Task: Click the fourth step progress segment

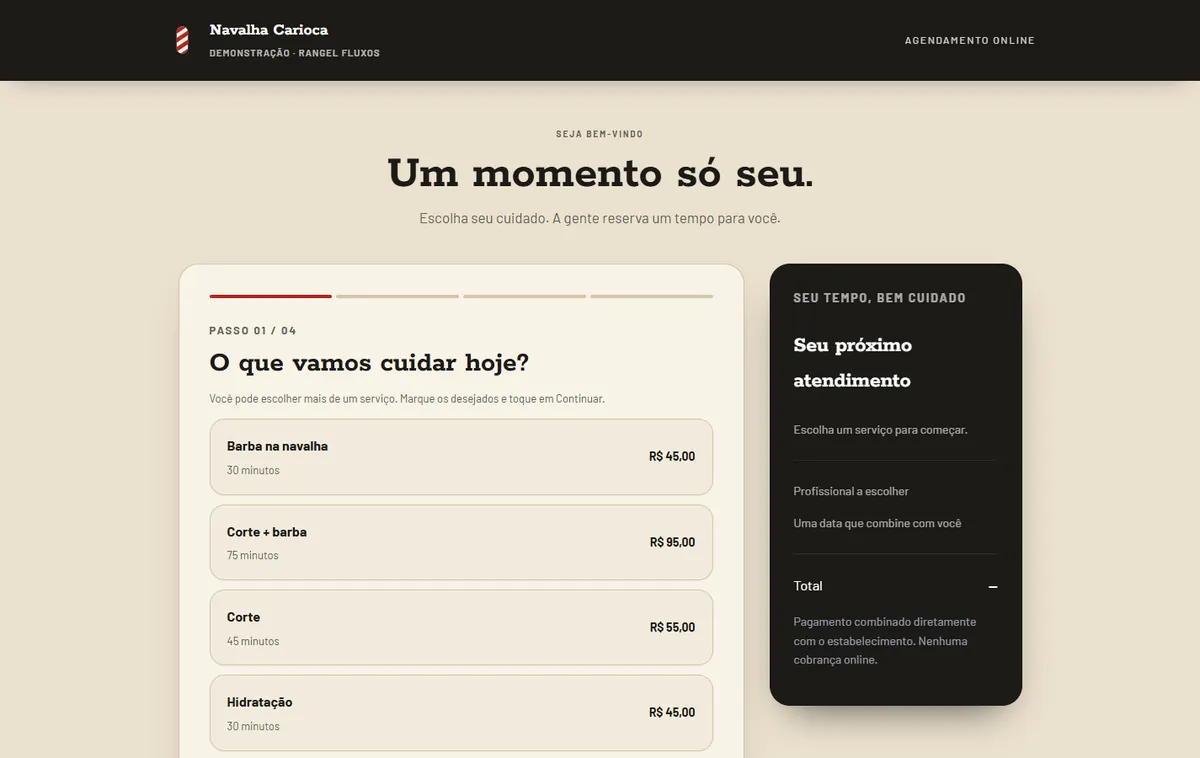Action: (651, 296)
